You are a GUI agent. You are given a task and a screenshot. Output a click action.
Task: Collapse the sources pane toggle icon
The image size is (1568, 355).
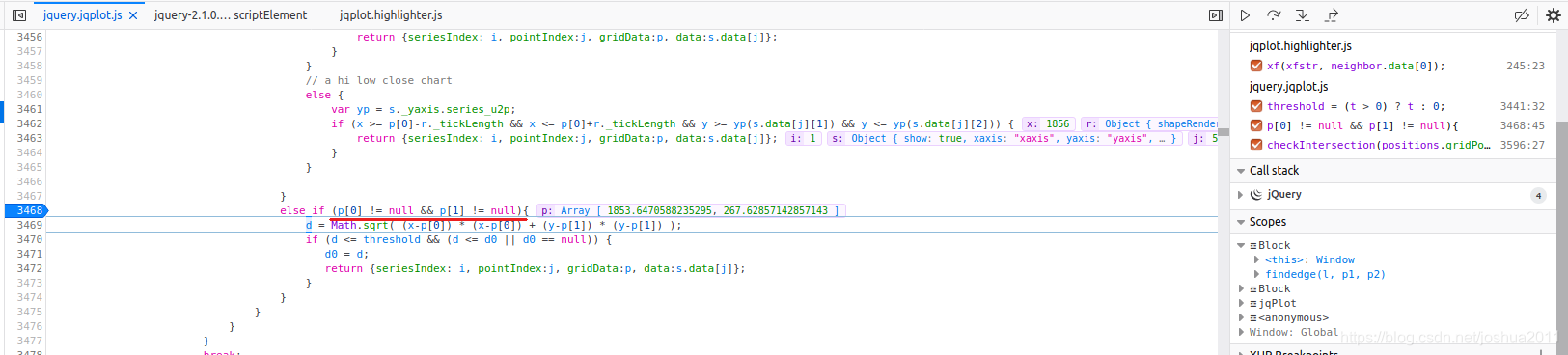18,15
